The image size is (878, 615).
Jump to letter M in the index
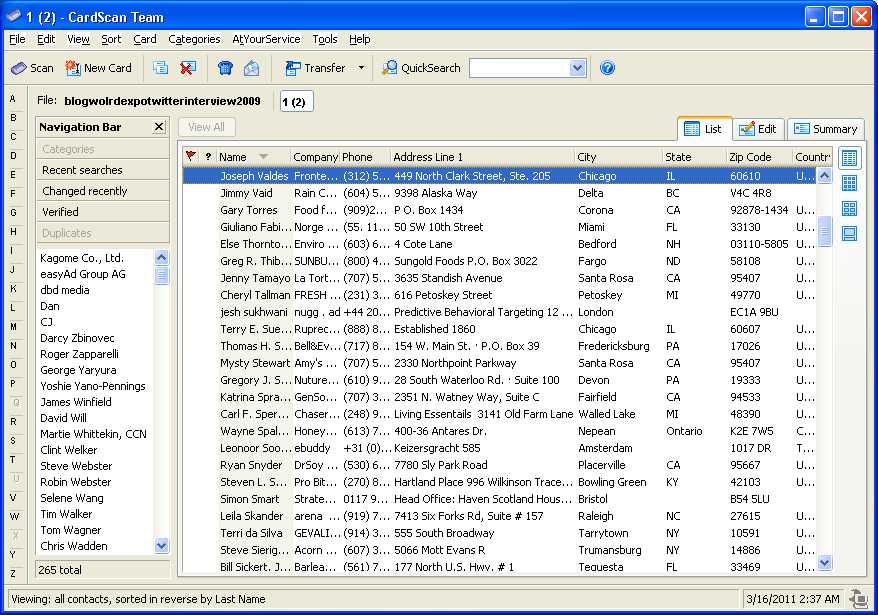pyautogui.click(x=13, y=327)
